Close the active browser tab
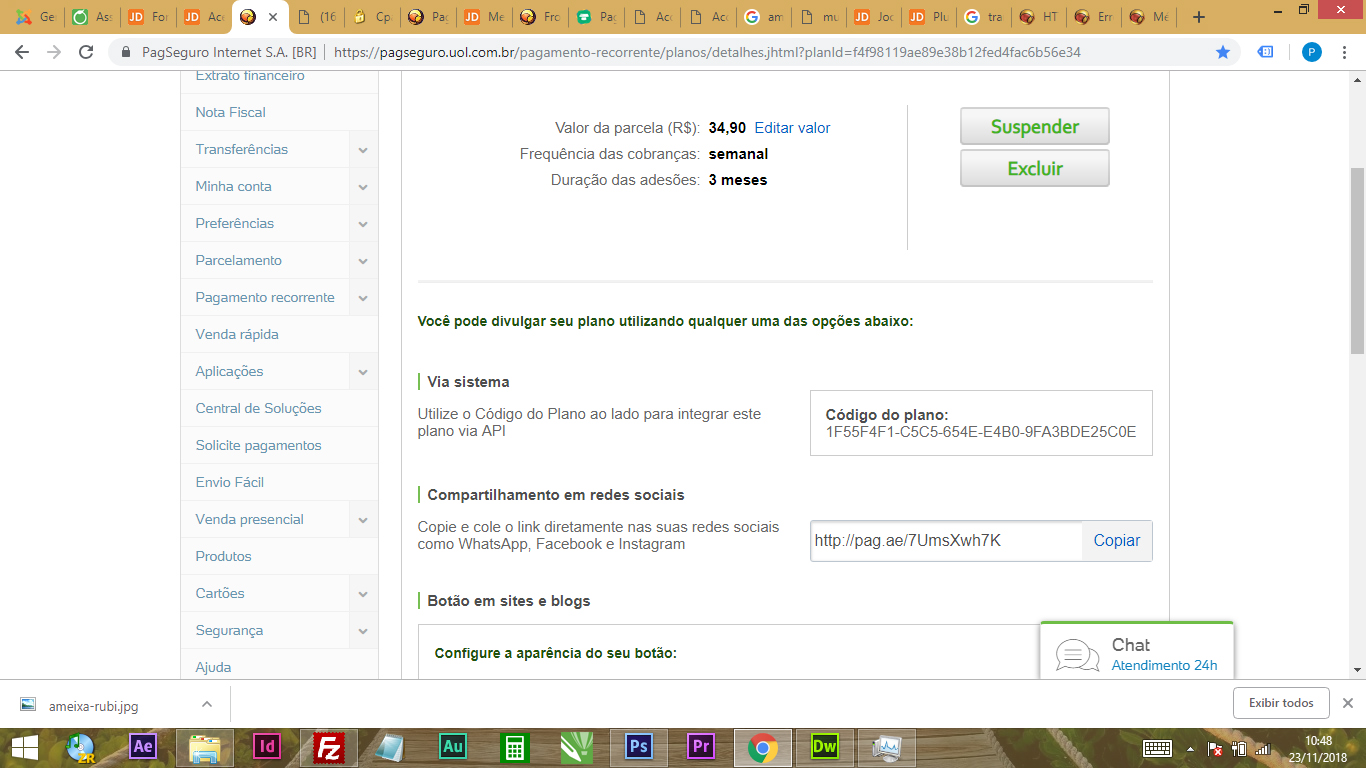Viewport: 1366px width, 768px height. coord(273,17)
